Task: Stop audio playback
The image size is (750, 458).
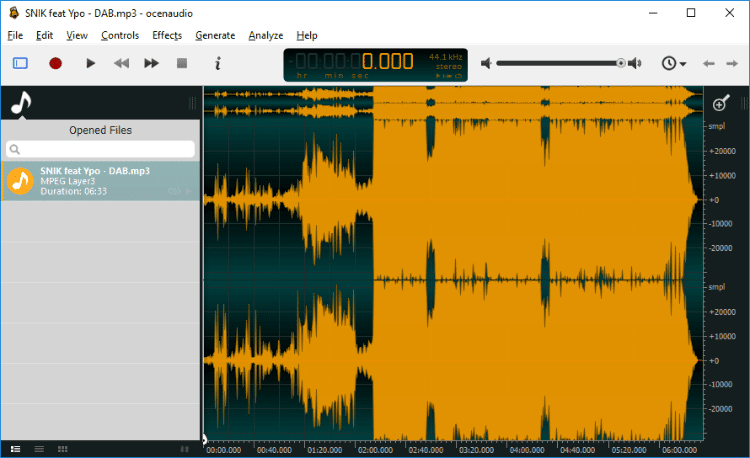Action: click(x=182, y=63)
